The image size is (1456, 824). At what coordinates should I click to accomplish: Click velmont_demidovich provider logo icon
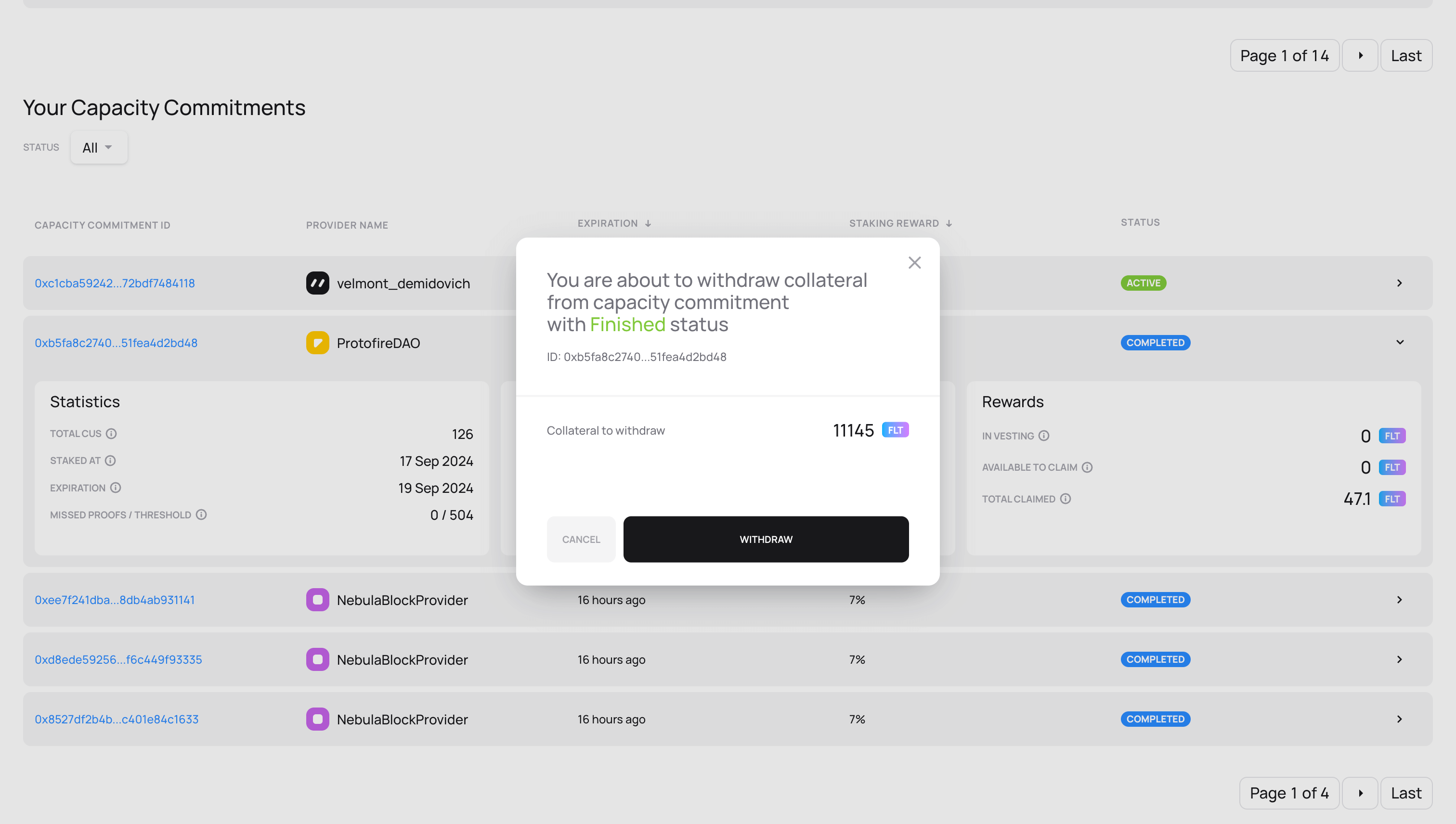318,283
